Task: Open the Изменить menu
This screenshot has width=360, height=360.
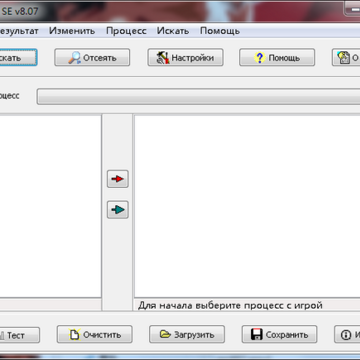Action: (72, 31)
